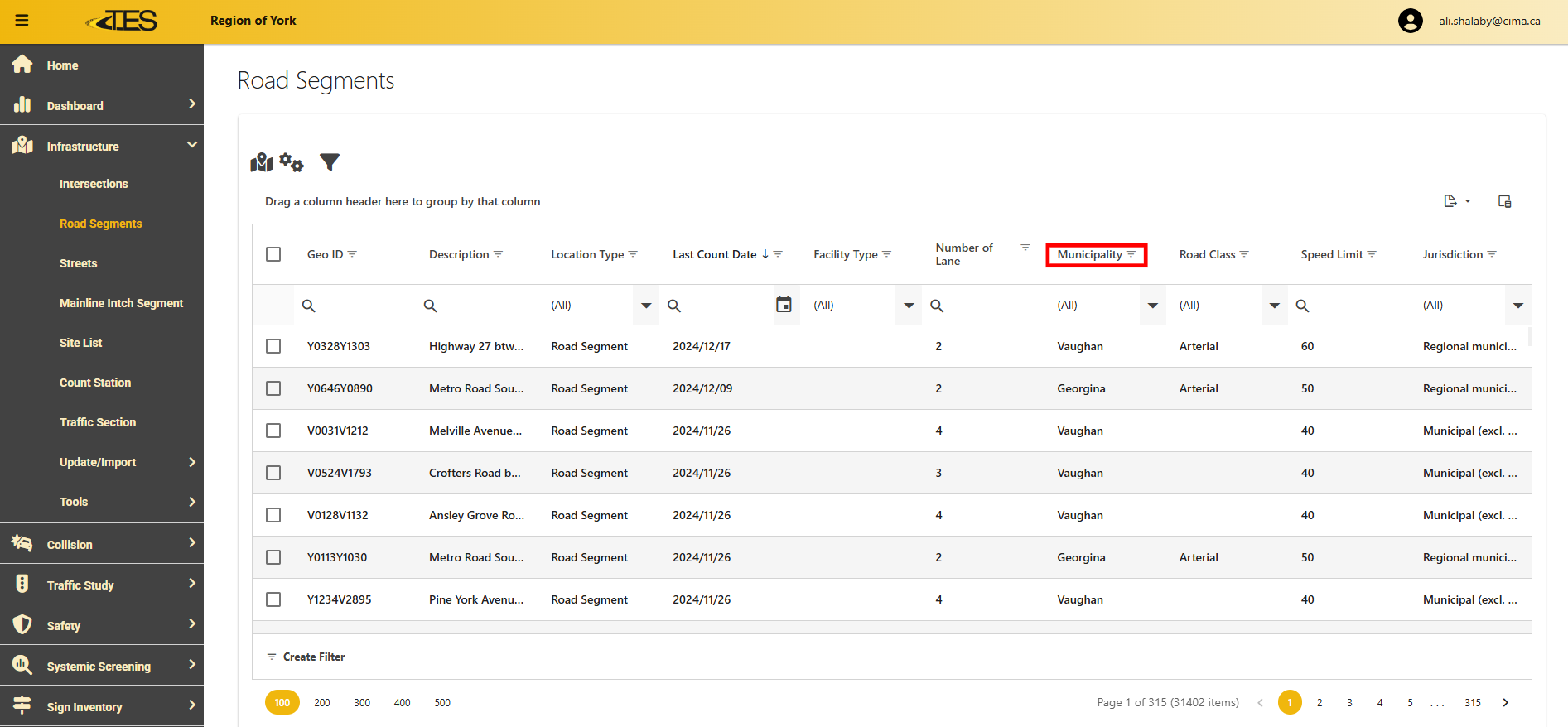Viewport: 1568px width, 727px height.
Task: Check the row for Y0328Y1303
Action: (273, 346)
